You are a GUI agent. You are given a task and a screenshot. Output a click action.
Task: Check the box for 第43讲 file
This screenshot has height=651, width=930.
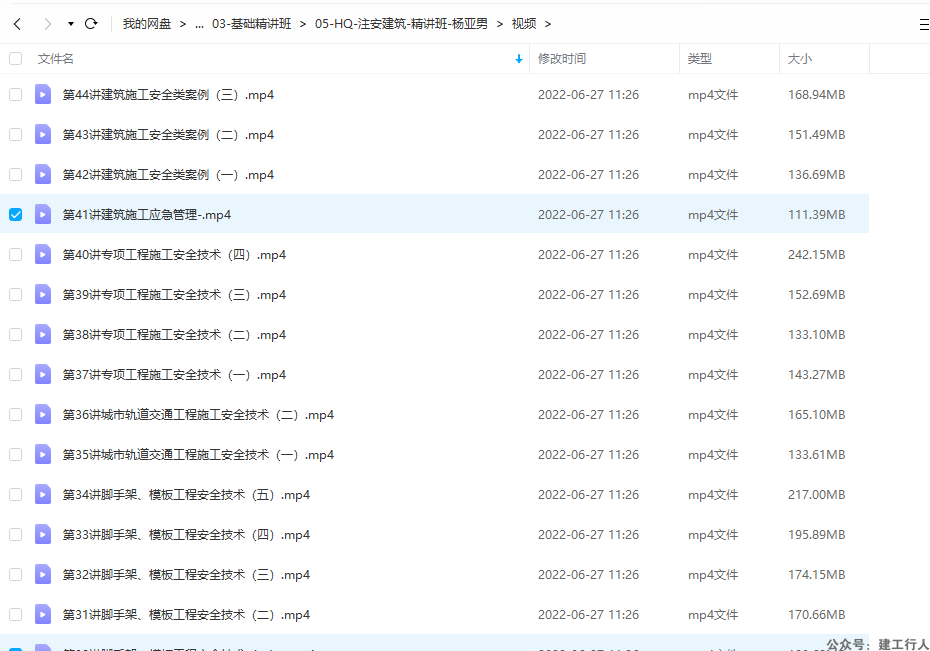[15, 135]
